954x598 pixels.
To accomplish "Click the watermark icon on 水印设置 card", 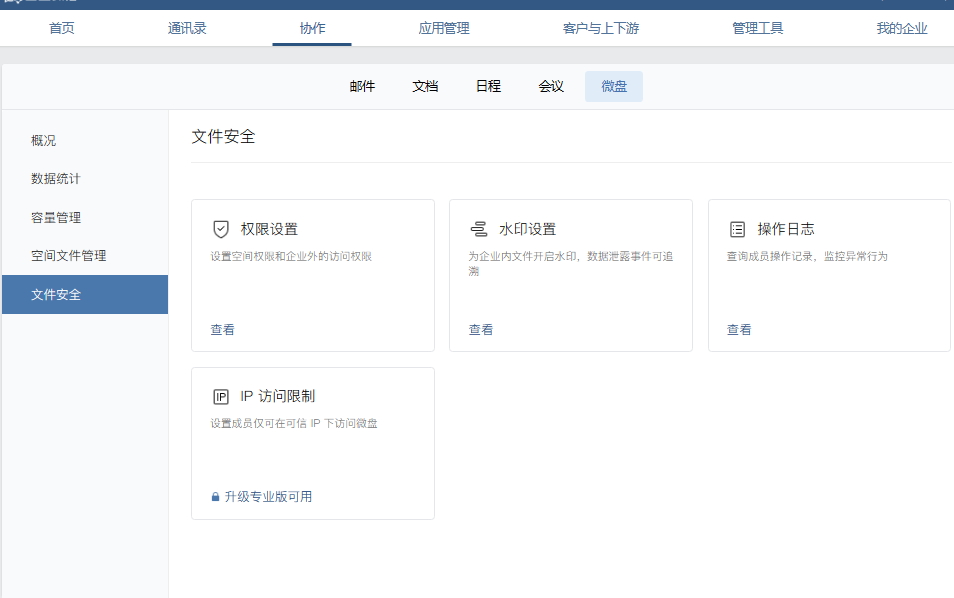I will (479, 228).
